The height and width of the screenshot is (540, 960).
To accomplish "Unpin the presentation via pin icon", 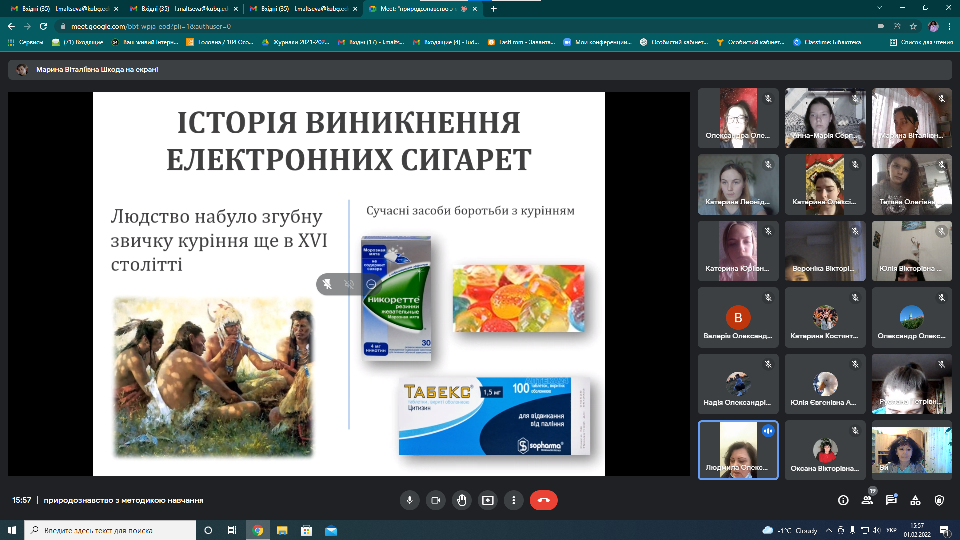I will point(328,284).
